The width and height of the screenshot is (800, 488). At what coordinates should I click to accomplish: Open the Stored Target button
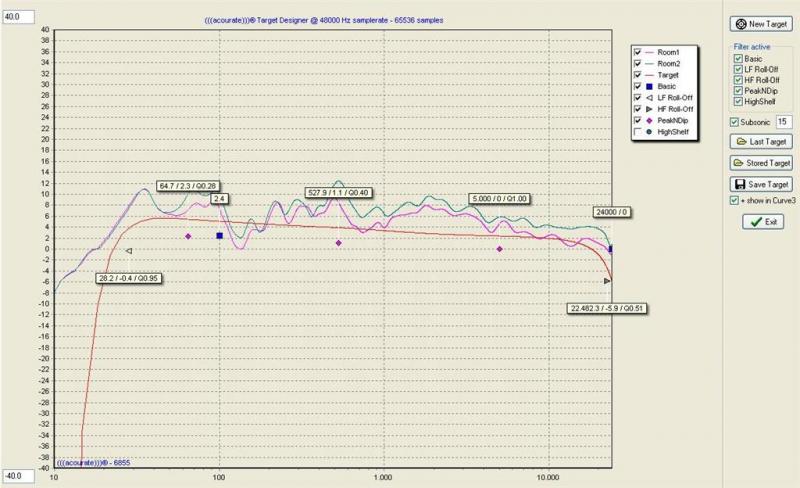(761, 163)
